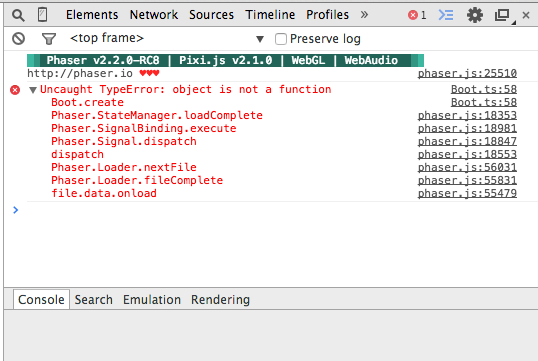Click Phaser.SignalBinding.execute stack frame

tap(144, 129)
